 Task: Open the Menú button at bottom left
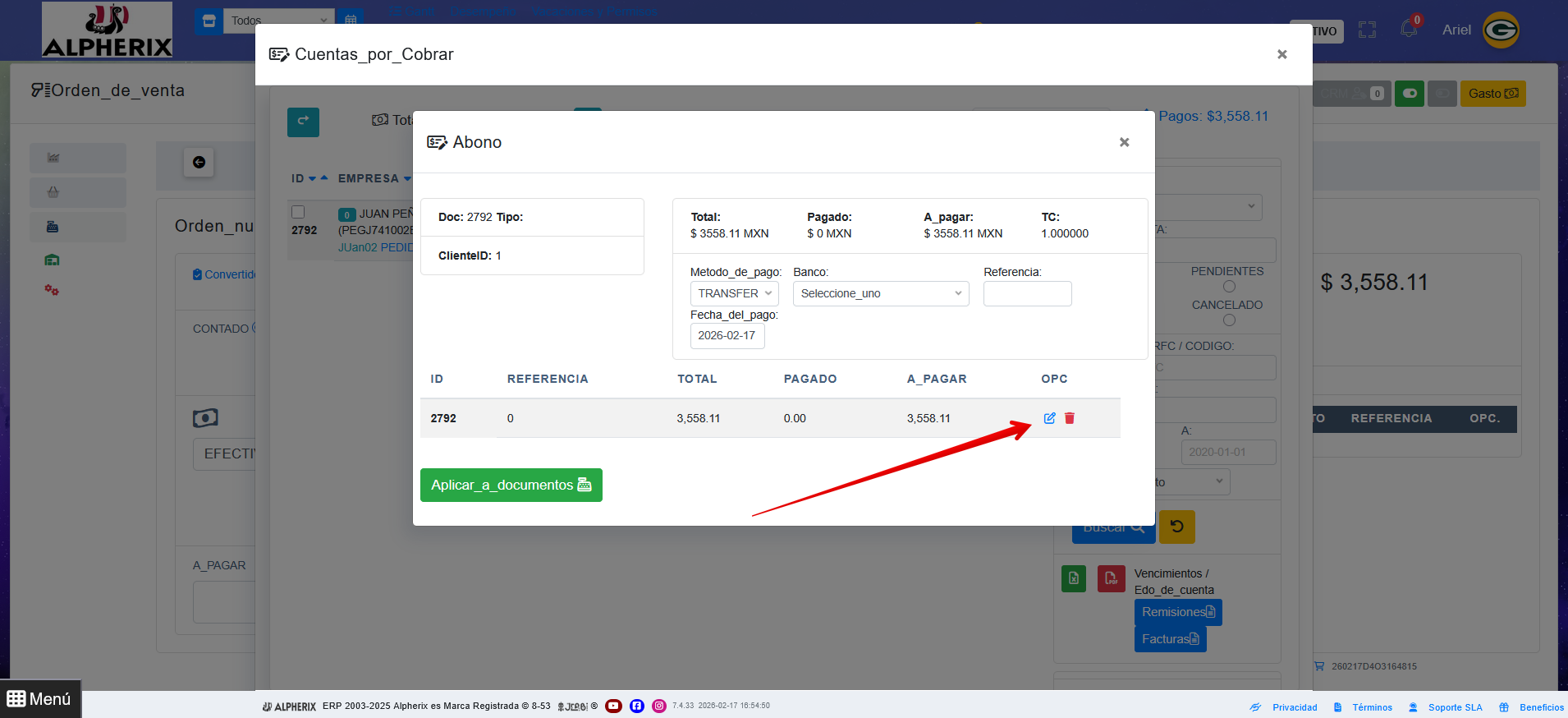[39, 699]
